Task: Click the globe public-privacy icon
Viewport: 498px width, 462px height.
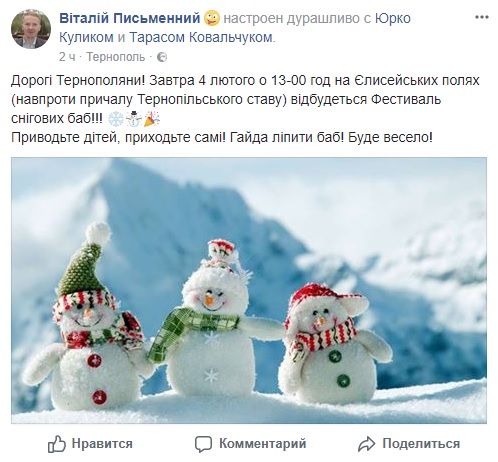Action: click(x=162, y=57)
